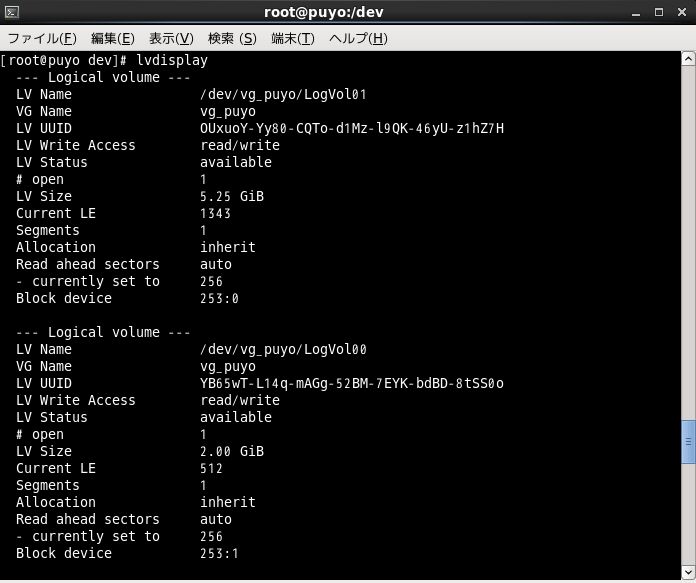The width and height of the screenshot is (696, 583).
Task: Click inherit allocation value for LogVol01
Action: click(x=228, y=247)
